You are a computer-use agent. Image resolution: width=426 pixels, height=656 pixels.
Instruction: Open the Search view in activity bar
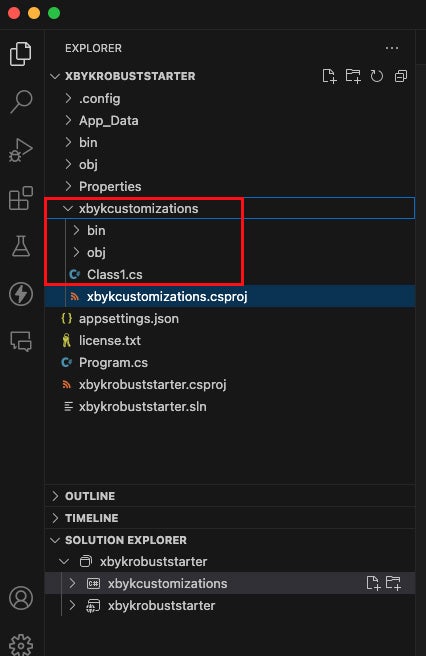[x=21, y=102]
